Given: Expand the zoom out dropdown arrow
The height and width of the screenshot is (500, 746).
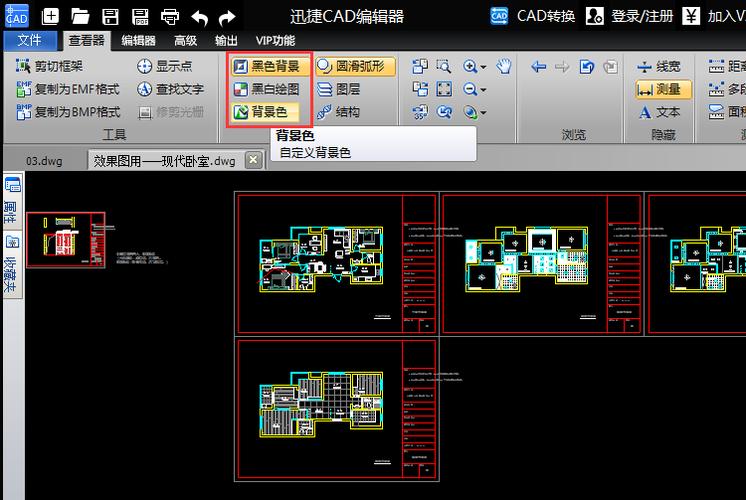Looking at the screenshot, I should click(483, 90).
